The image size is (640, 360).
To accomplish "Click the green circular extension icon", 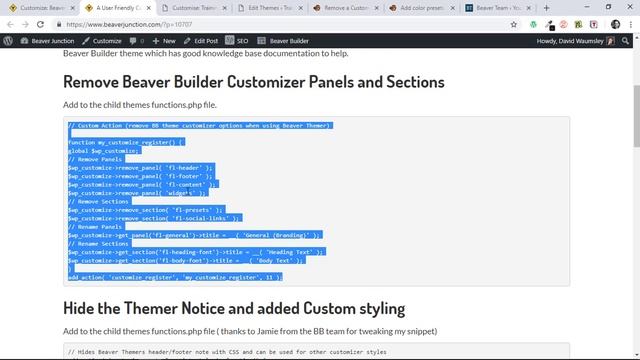I will click(533, 24).
